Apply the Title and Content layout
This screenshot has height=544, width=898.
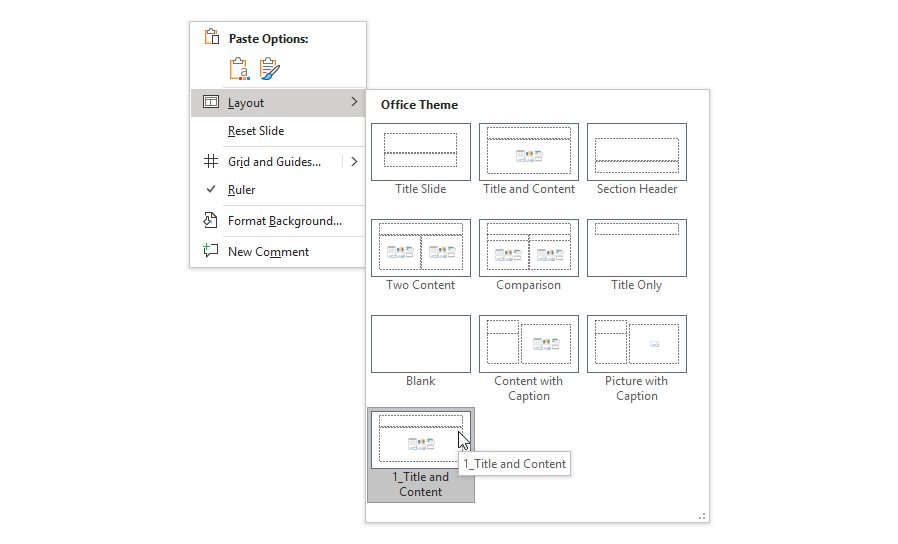pos(529,152)
